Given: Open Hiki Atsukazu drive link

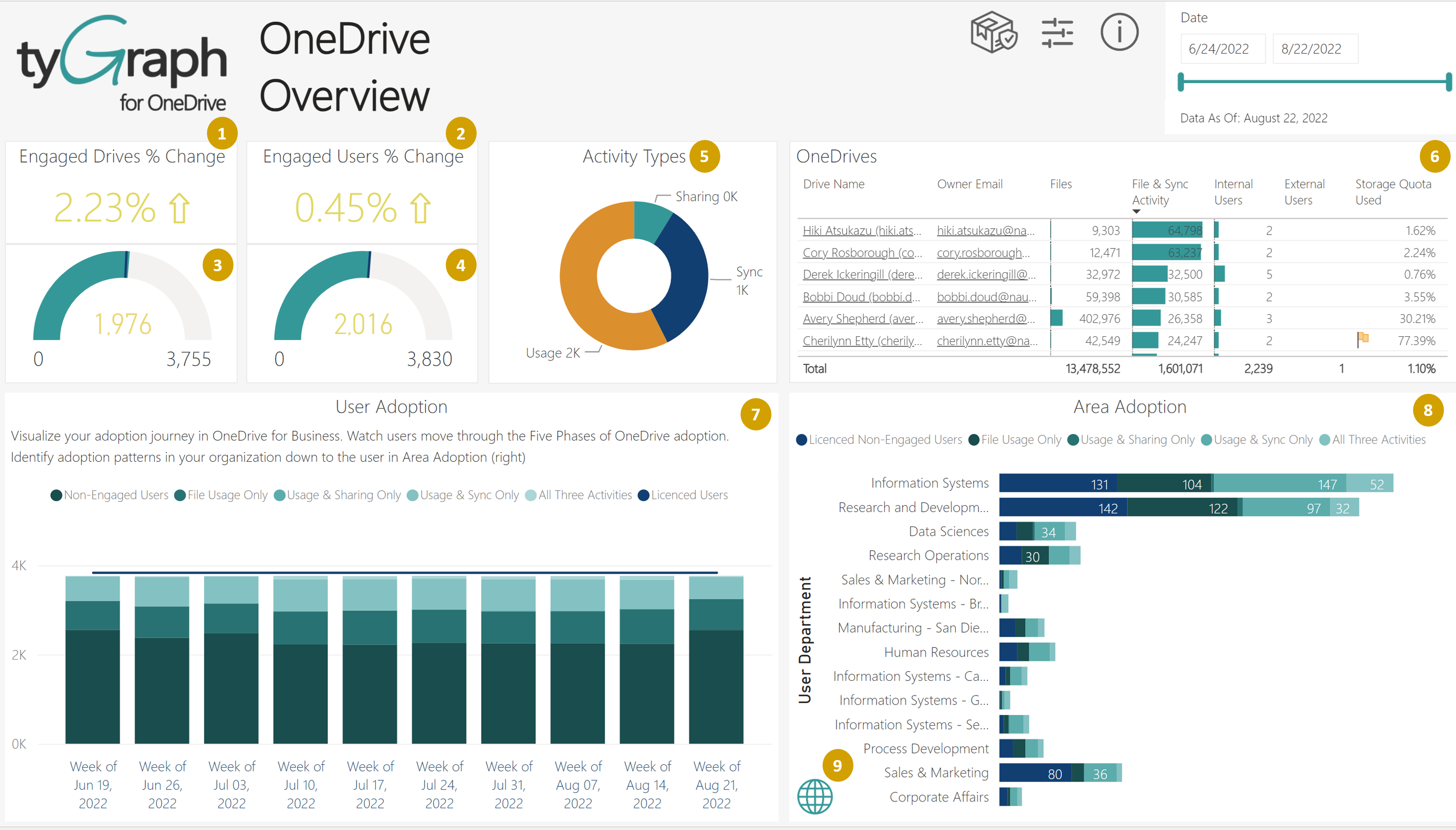Looking at the screenshot, I should (861, 230).
